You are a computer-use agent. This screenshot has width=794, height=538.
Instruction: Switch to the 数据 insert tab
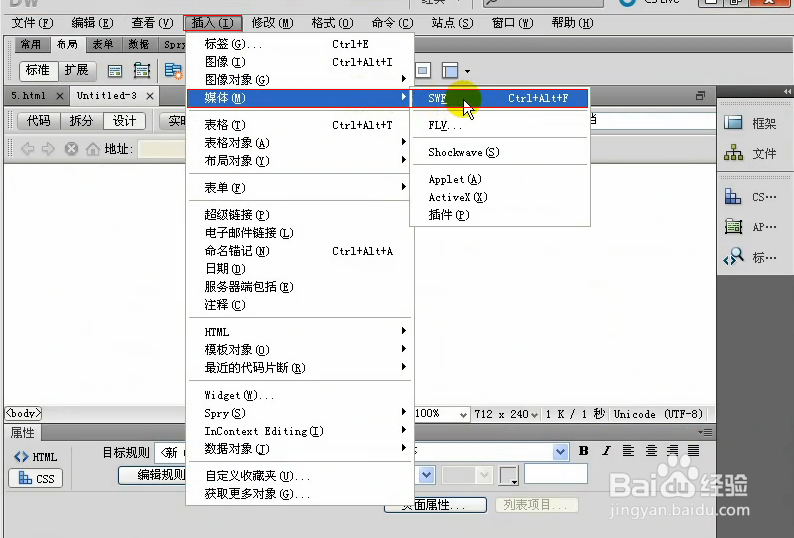(x=139, y=45)
